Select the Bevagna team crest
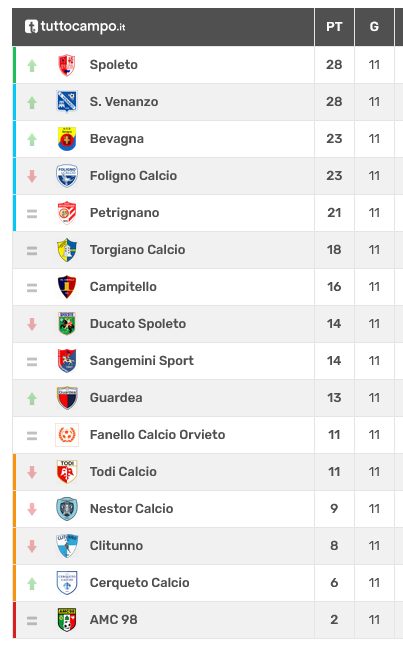The image size is (403, 649). click(67, 139)
